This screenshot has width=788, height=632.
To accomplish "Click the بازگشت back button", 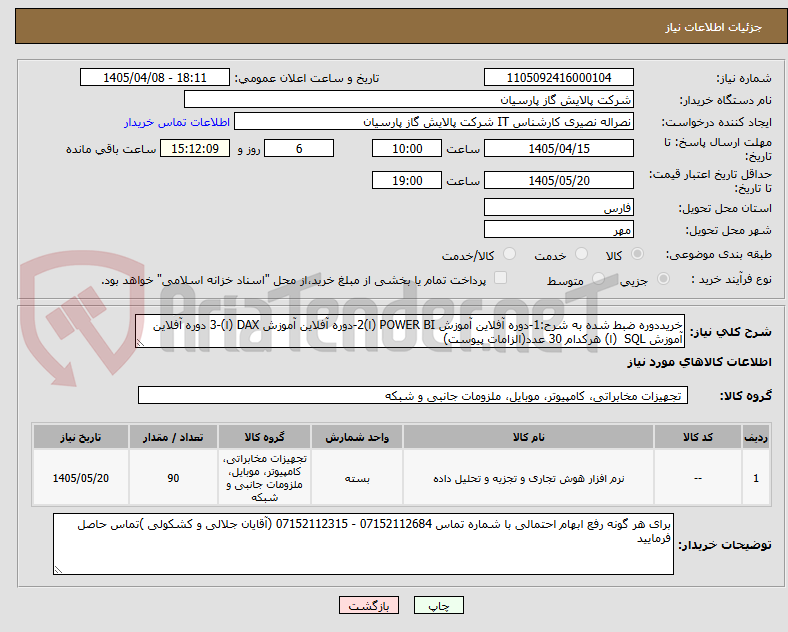I will [369, 605].
